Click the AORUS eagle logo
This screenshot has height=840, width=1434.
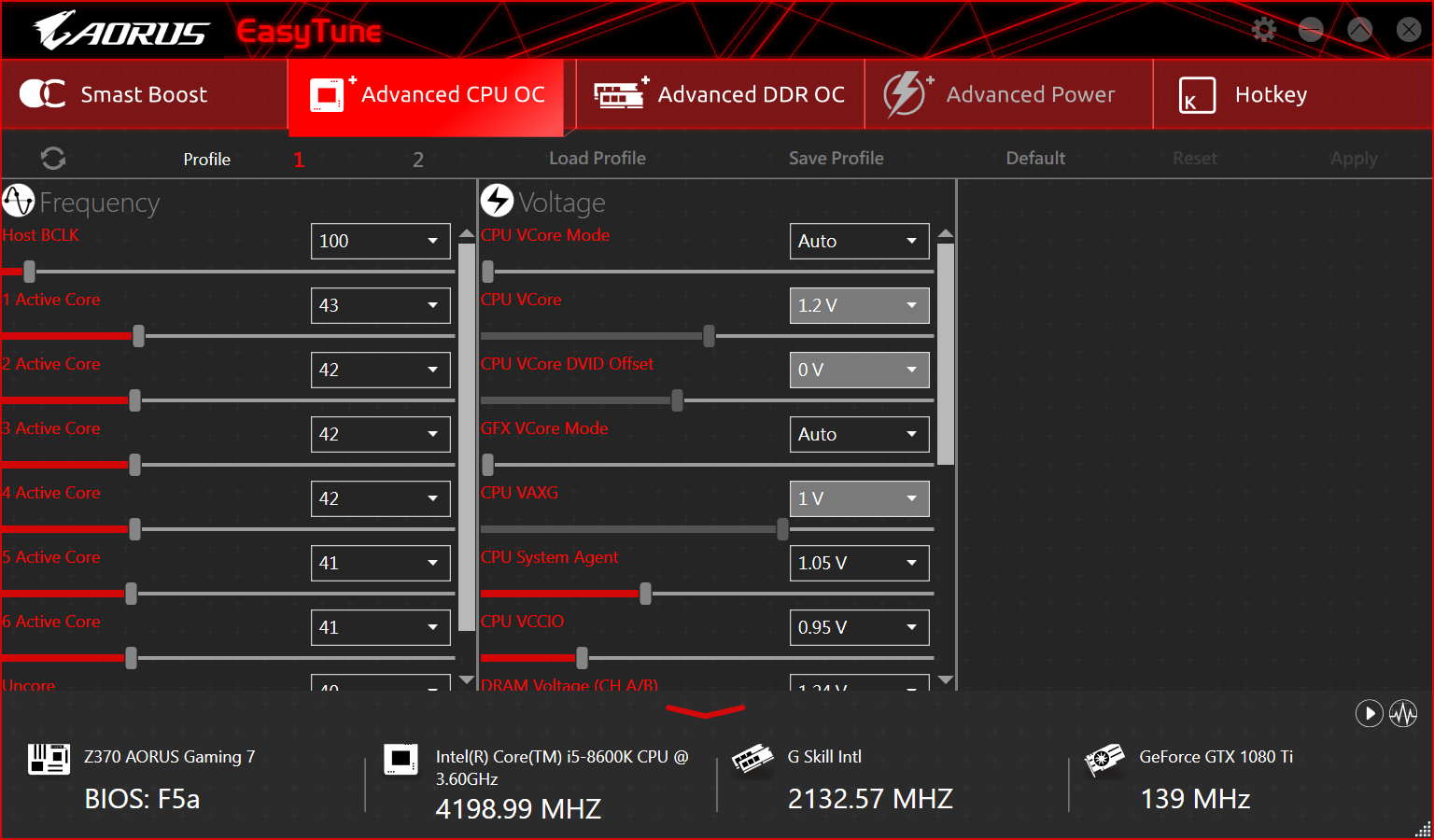pyautogui.click(x=121, y=31)
